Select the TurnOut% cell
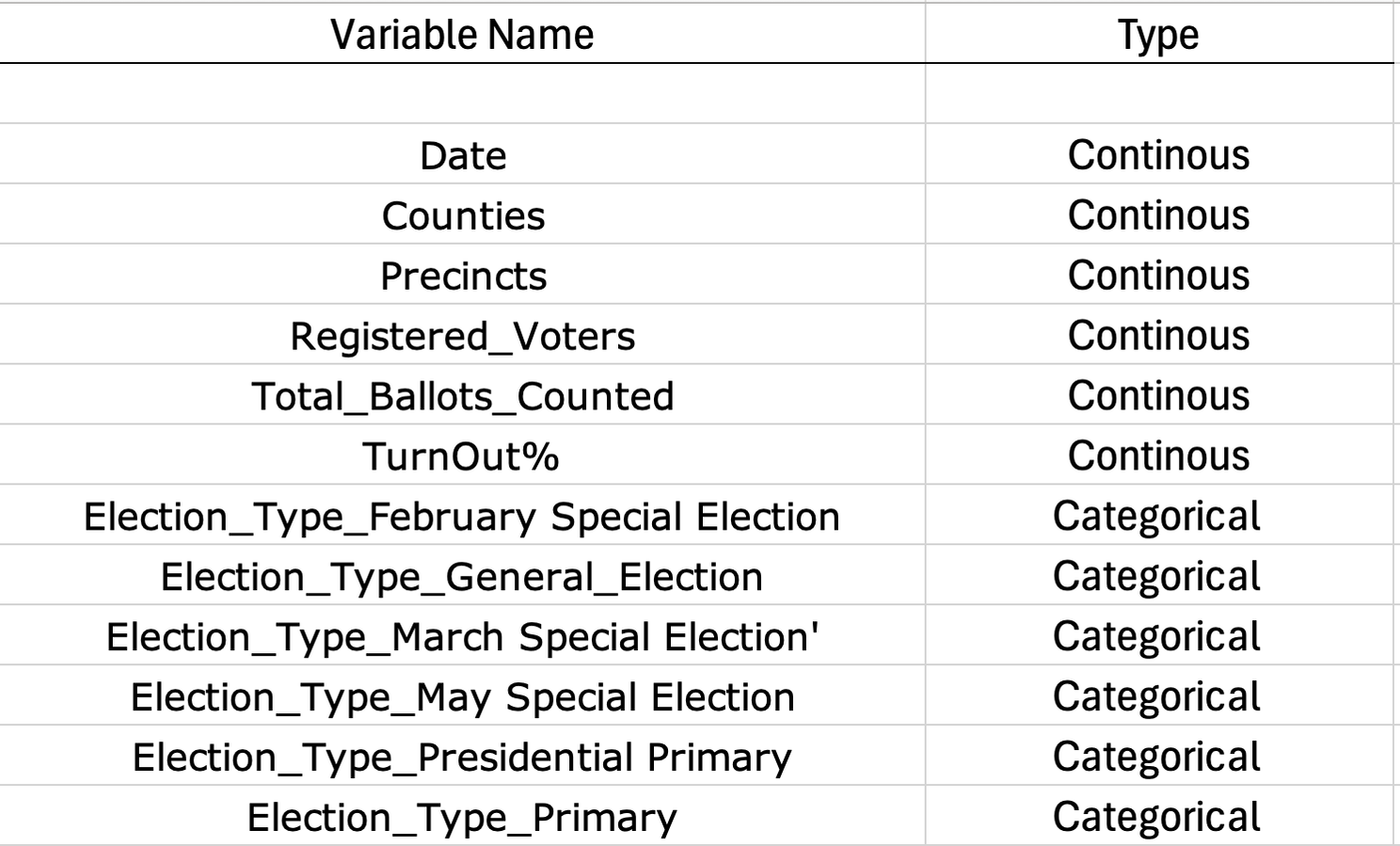Screen dimensions: 1400x846 tap(462, 456)
